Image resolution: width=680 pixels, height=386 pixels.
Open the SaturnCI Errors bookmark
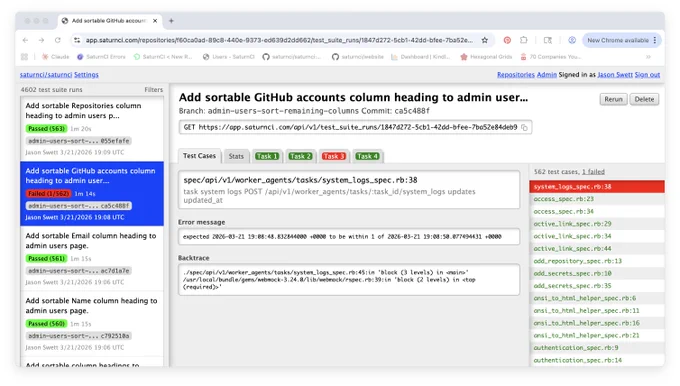(x=101, y=57)
